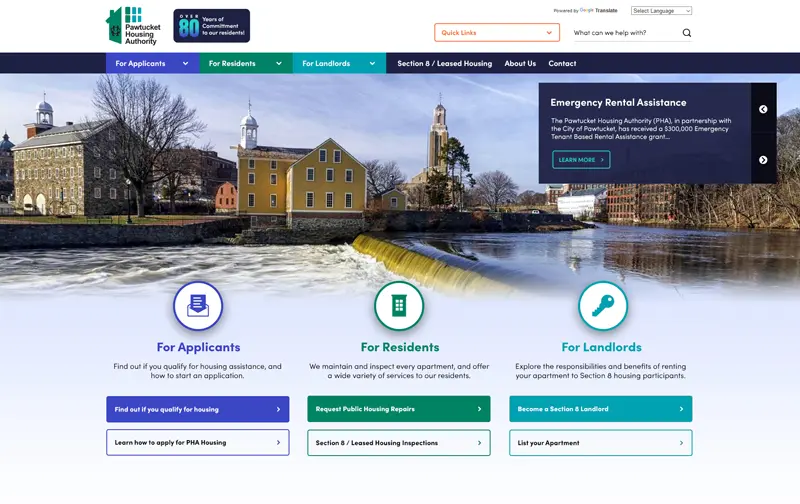Click the For Landlords key circle icon
Viewport: 800px width, 504px height.
pyautogui.click(x=603, y=306)
